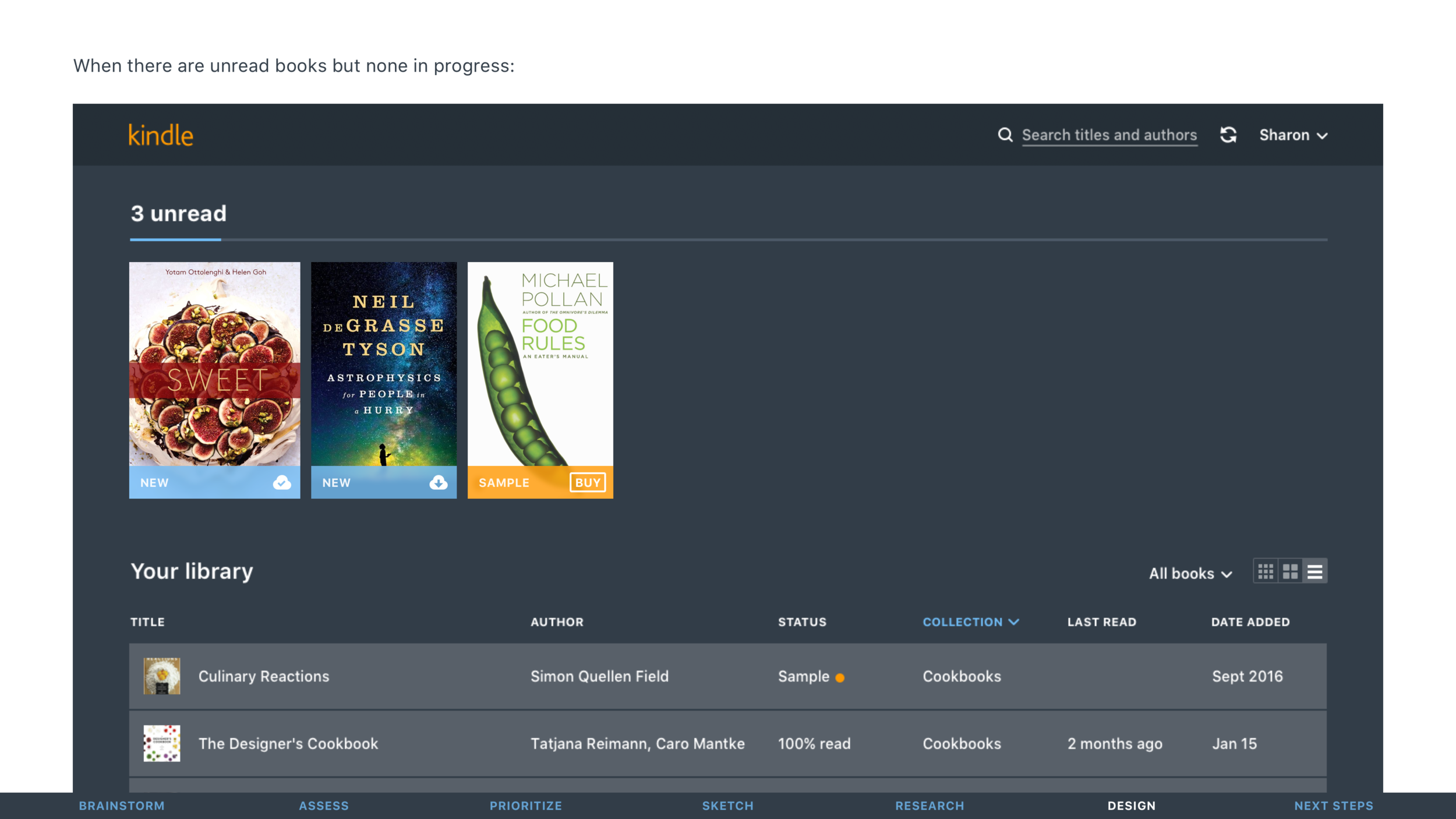The image size is (1456, 819).
Task: Click the downloaded cloud icon on Sweet cookbook
Action: [x=281, y=482]
